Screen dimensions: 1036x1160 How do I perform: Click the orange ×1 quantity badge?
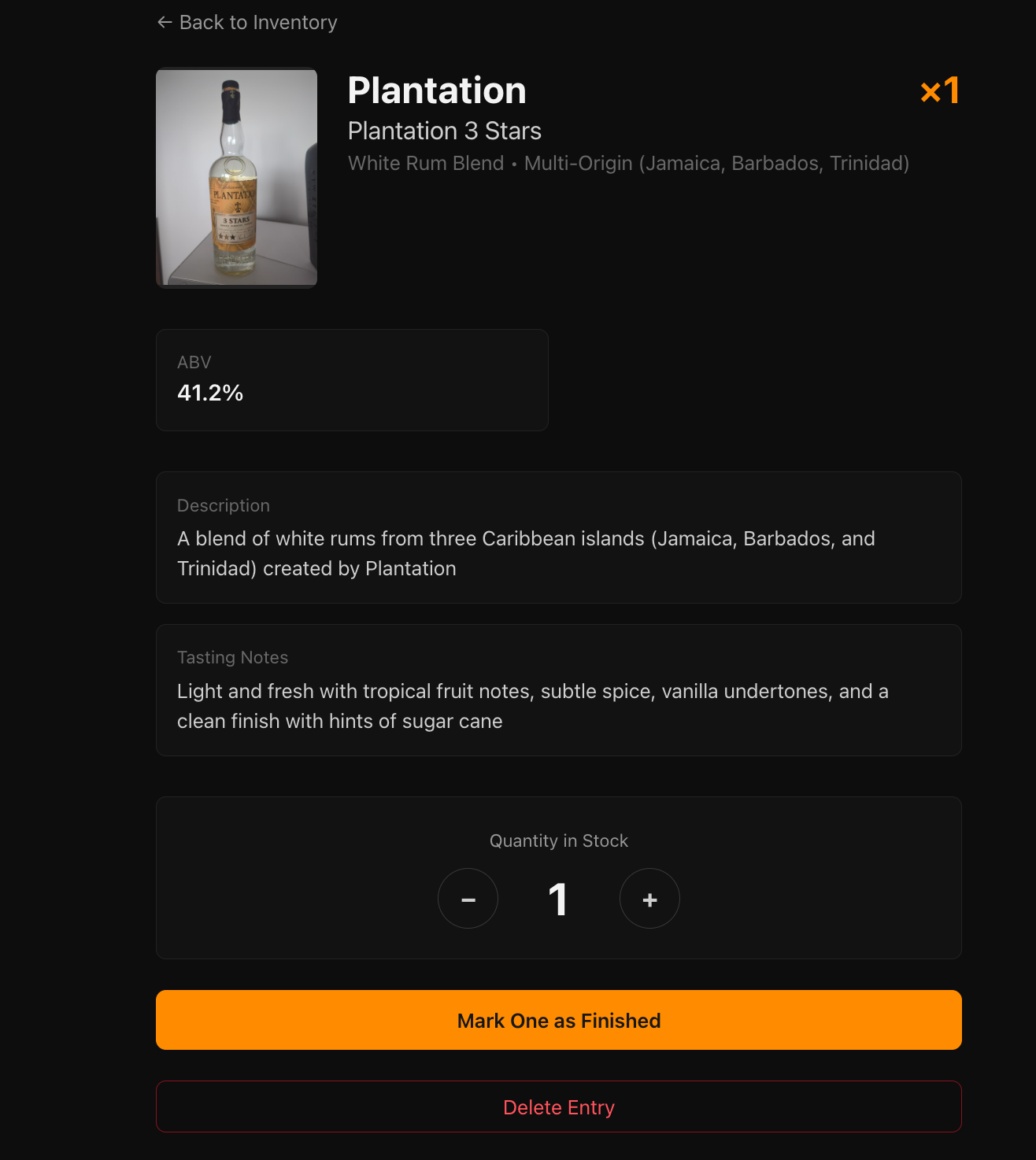[940, 91]
